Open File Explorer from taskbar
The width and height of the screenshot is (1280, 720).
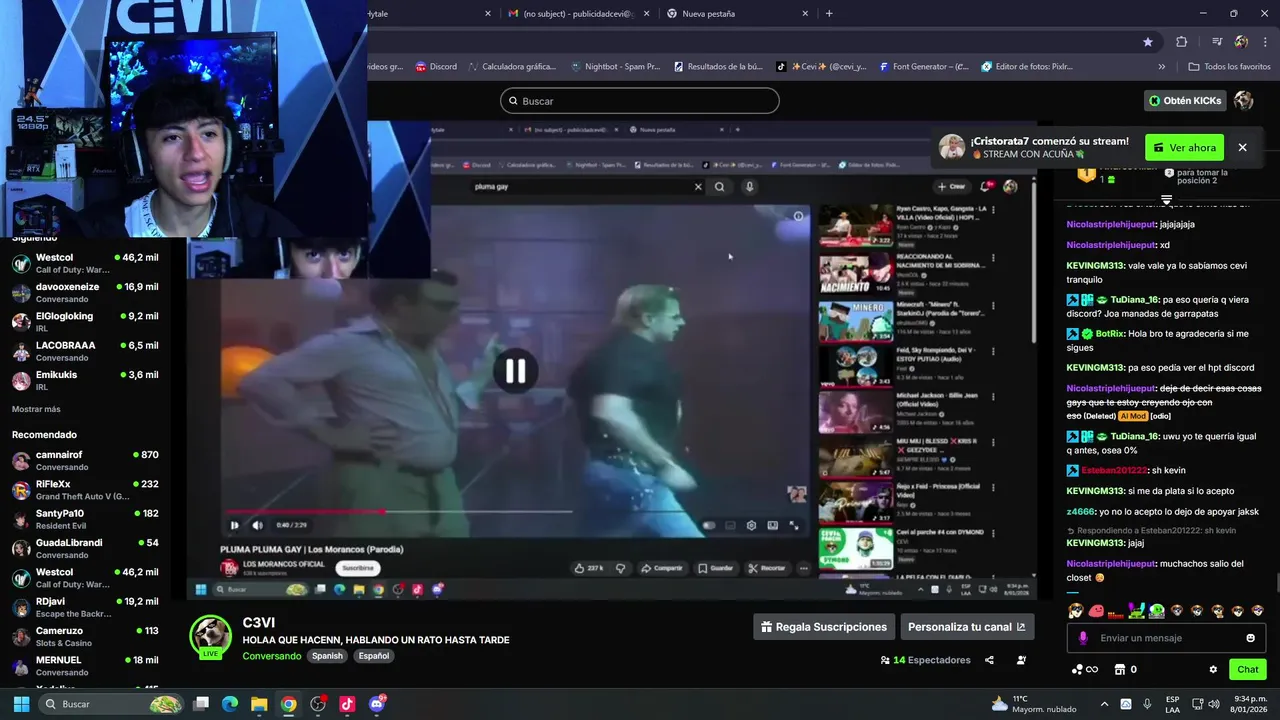coord(259,704)
